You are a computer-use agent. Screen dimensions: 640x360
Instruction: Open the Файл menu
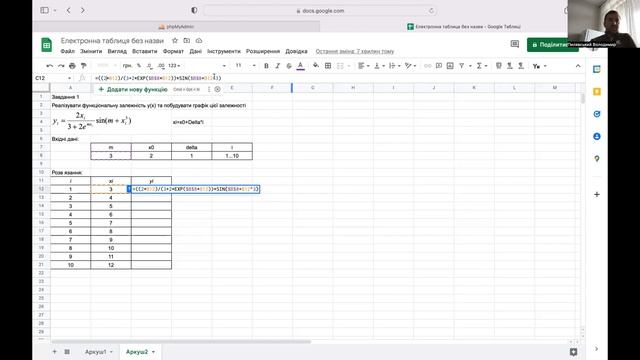[x=67, y=51]
